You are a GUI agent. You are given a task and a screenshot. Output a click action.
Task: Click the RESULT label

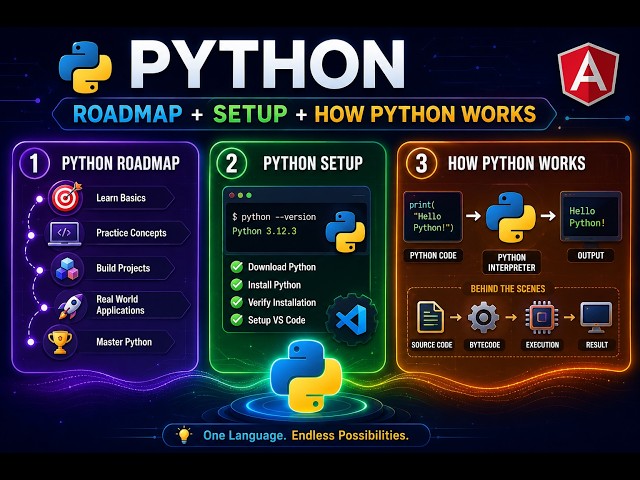[x=597, y=345]
